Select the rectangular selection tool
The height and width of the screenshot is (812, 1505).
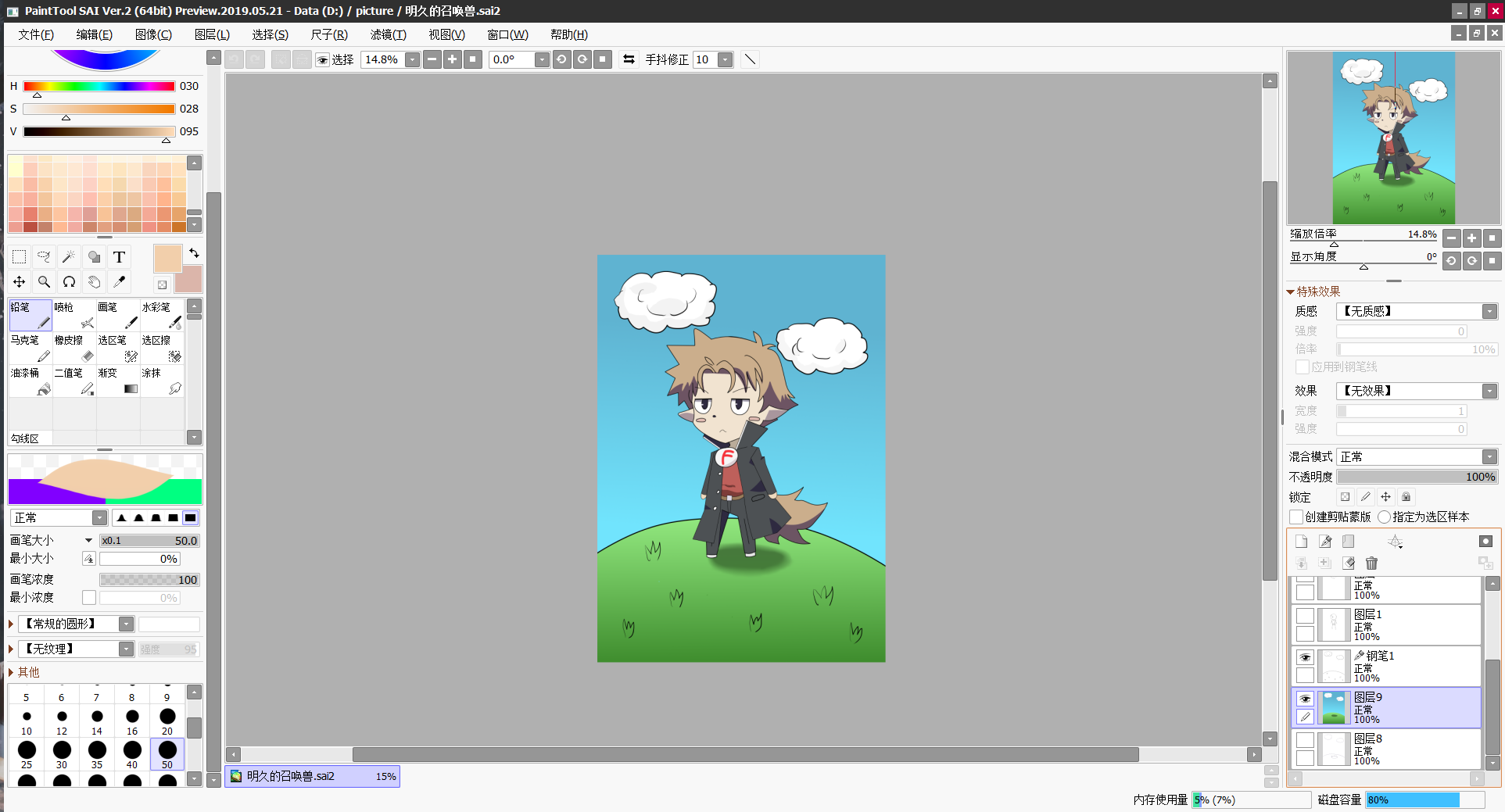[x=20, y=257]
